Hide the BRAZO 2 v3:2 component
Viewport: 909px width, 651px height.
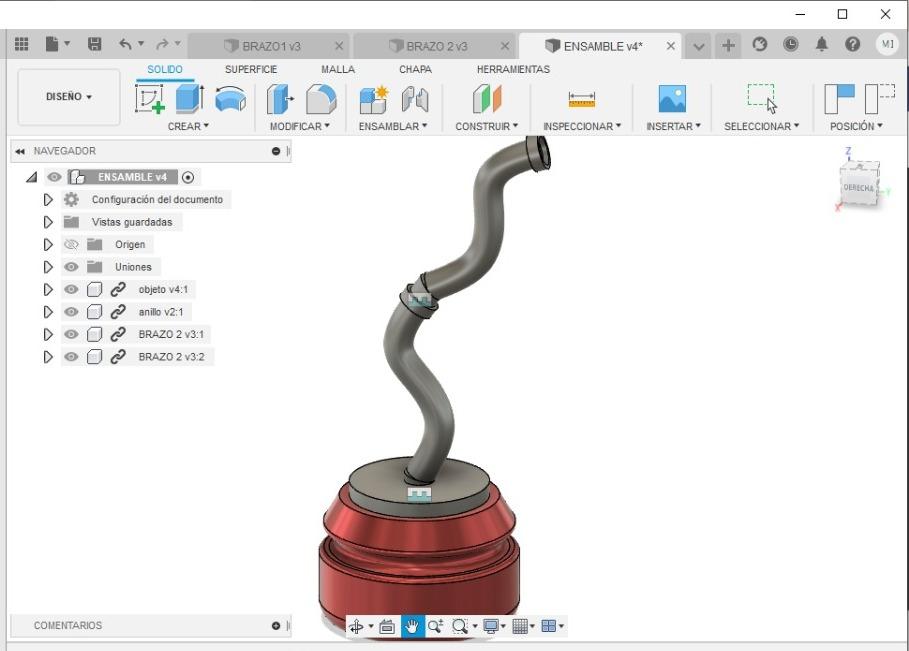click(x=71, y=357)
